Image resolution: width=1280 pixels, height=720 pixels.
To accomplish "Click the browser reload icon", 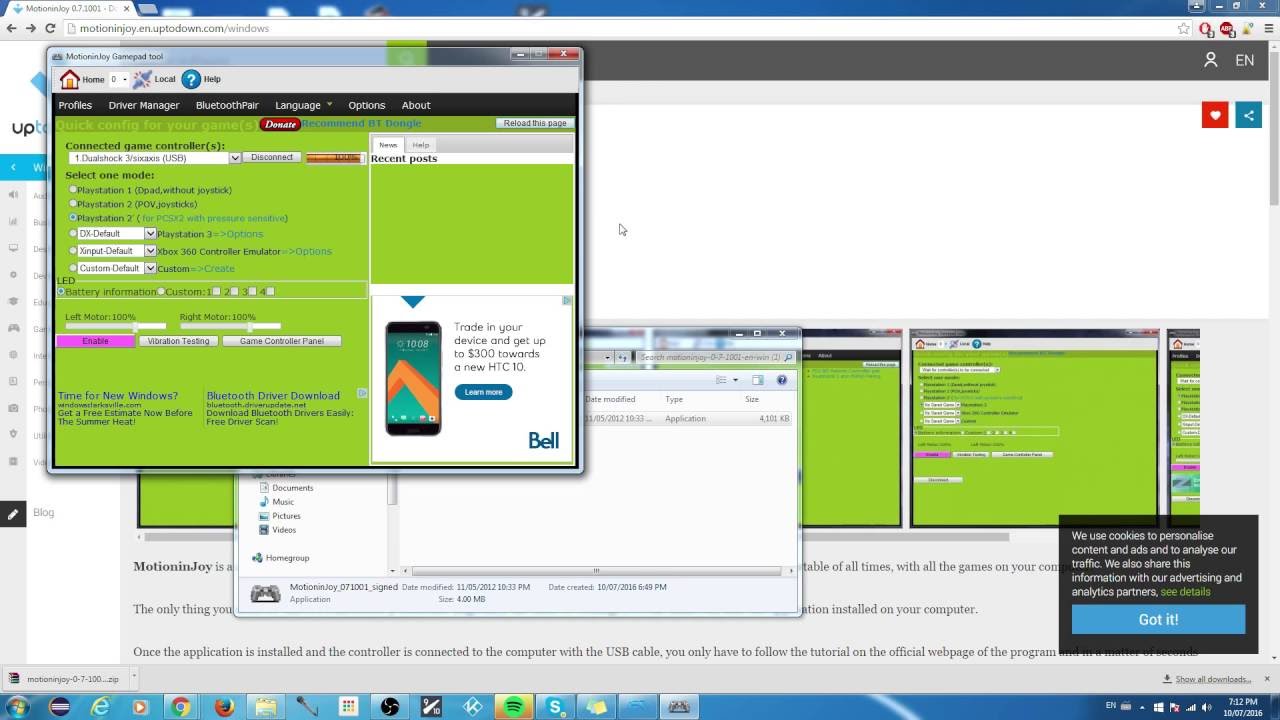I will [x=50, y=29].
